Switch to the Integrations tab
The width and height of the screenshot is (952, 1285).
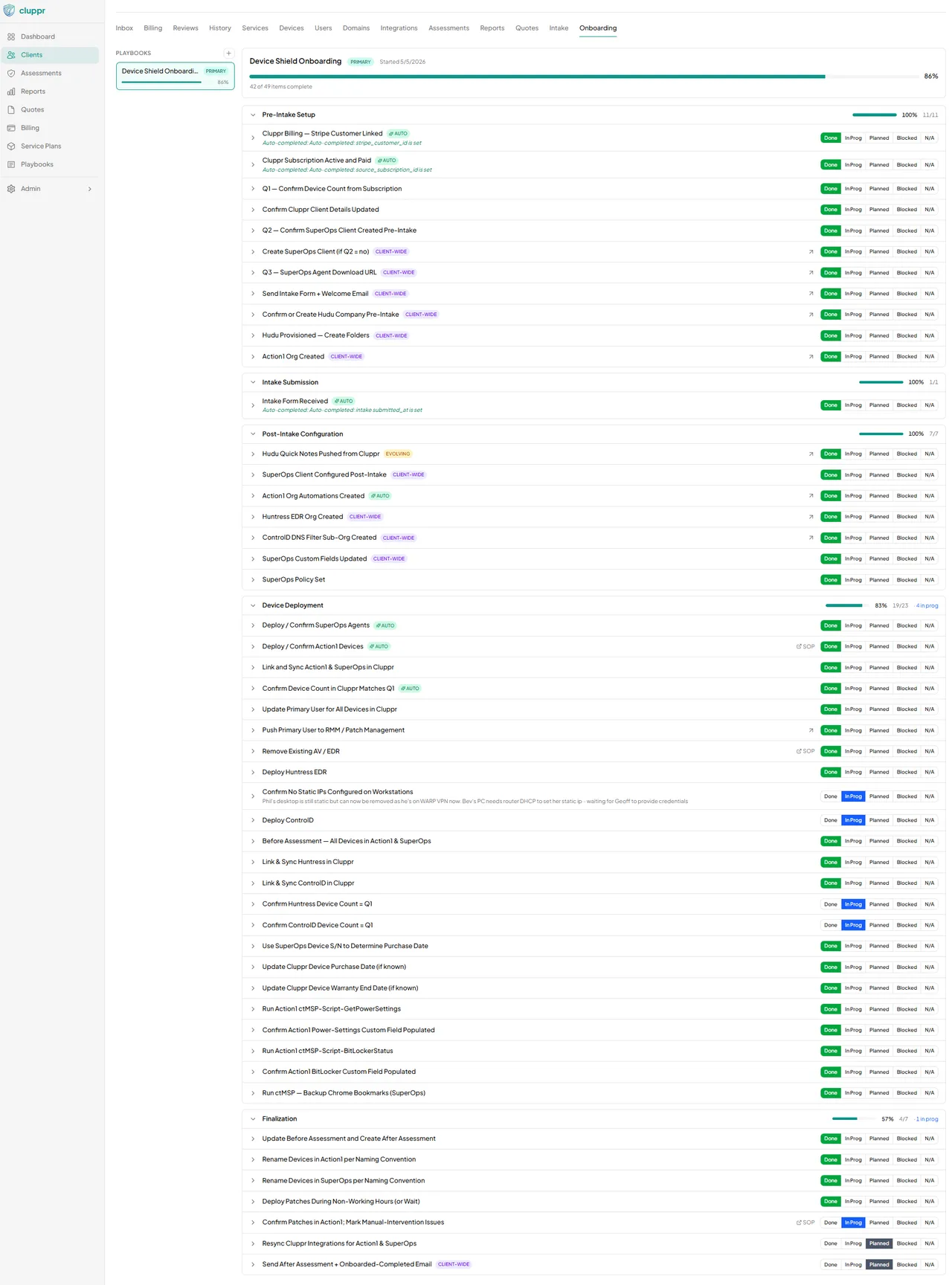[399, 28]
